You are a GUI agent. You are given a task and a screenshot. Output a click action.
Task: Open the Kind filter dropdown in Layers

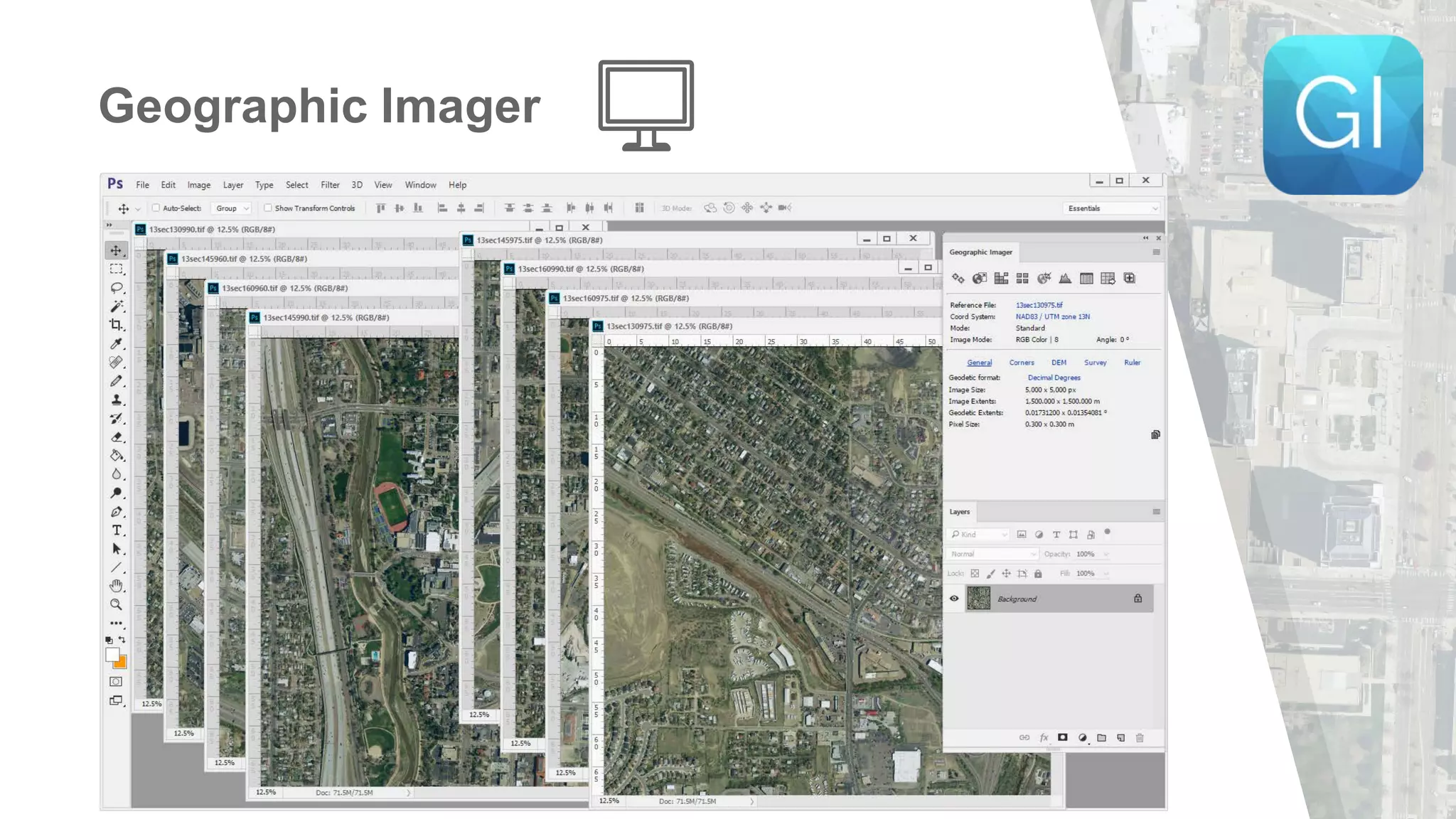[978, 535]
